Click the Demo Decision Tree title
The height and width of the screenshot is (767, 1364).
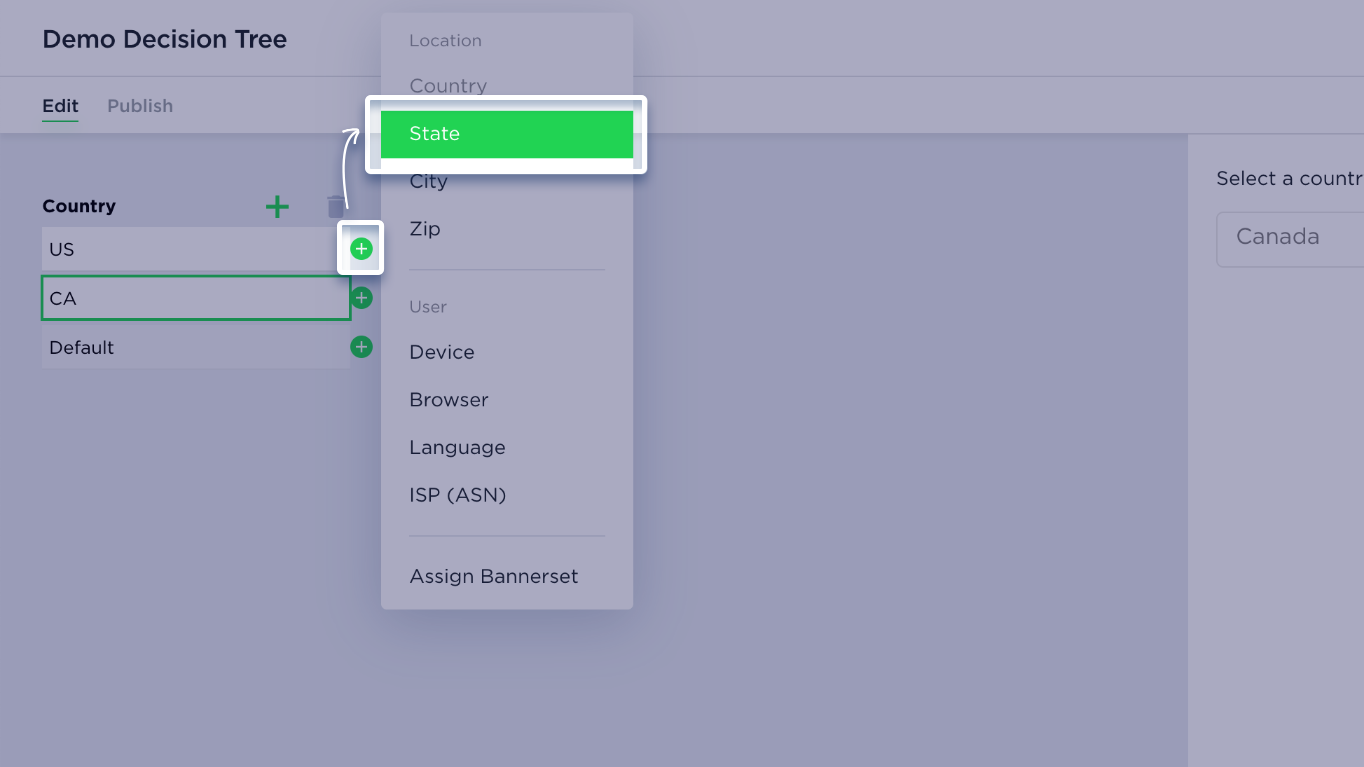coord(165,40)
